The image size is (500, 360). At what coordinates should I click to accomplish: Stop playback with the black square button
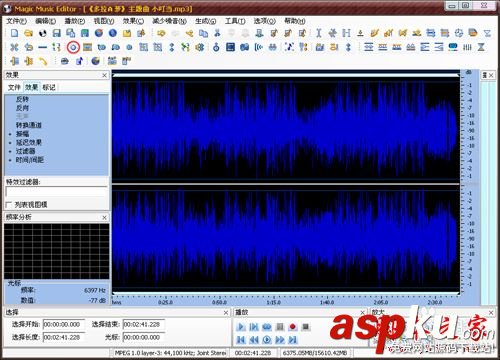[306, 327]
